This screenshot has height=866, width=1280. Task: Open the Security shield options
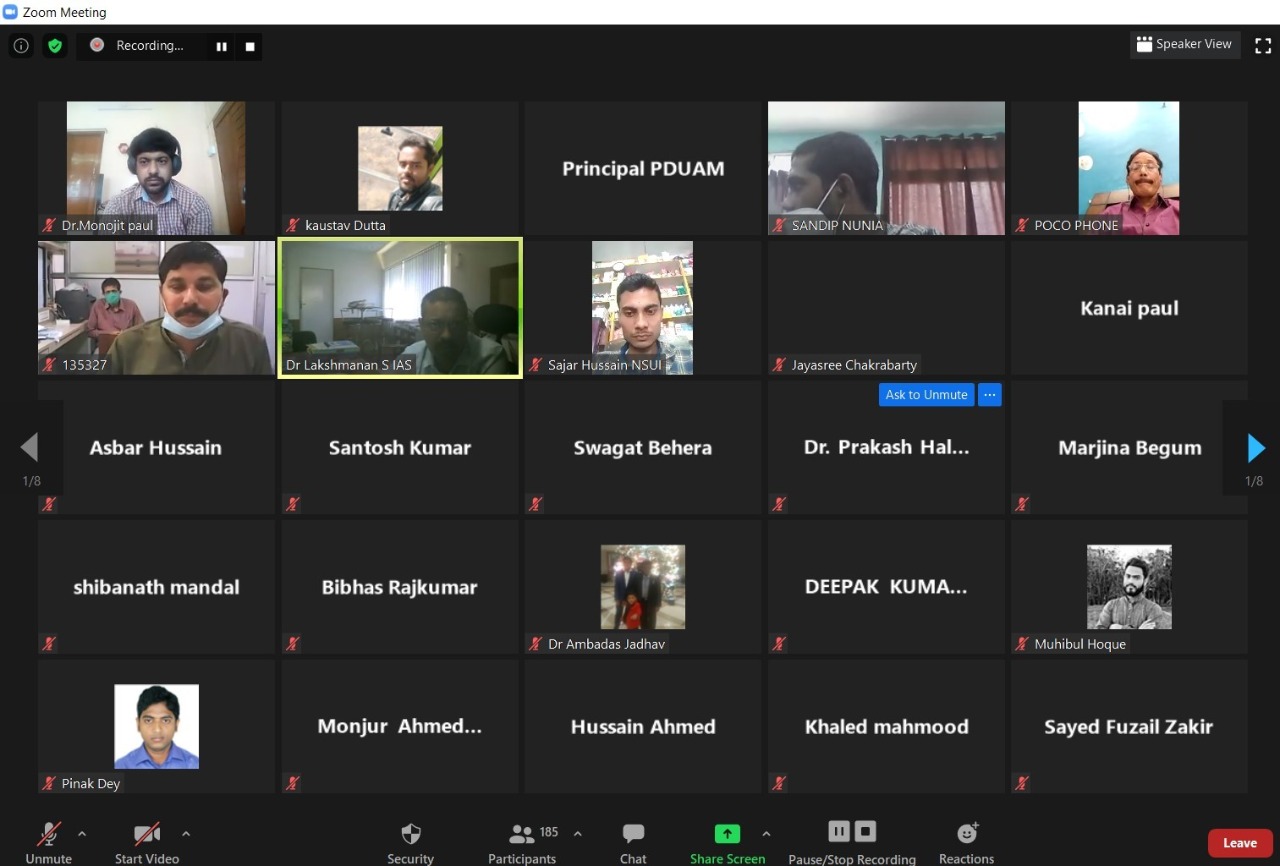[x=411, y=843]
